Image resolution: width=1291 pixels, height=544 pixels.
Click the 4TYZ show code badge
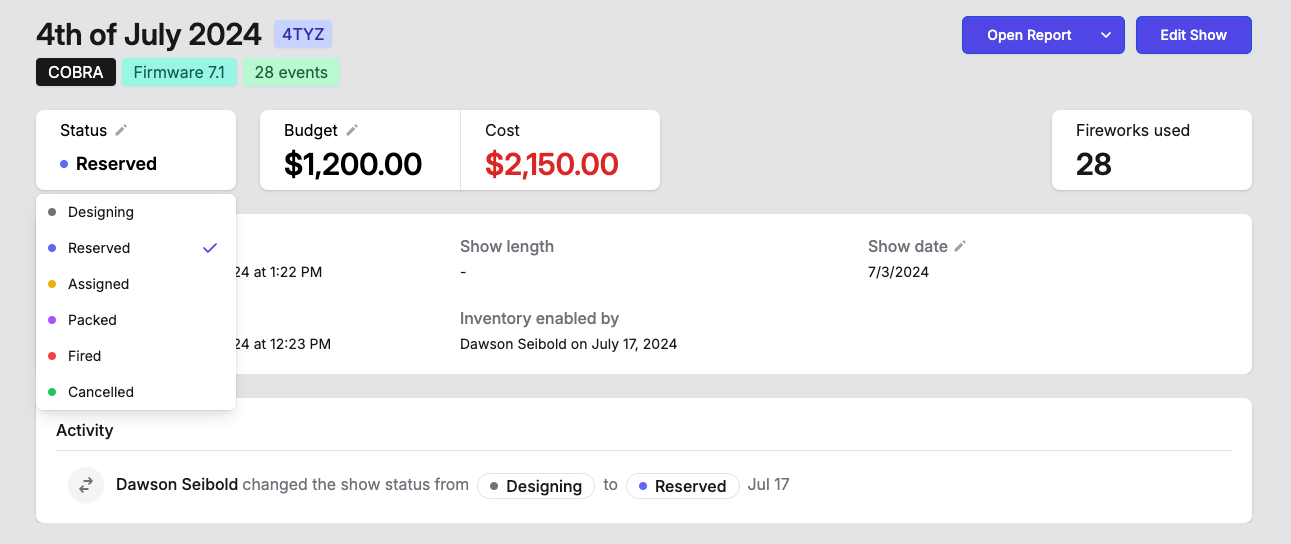click(303, 34)
